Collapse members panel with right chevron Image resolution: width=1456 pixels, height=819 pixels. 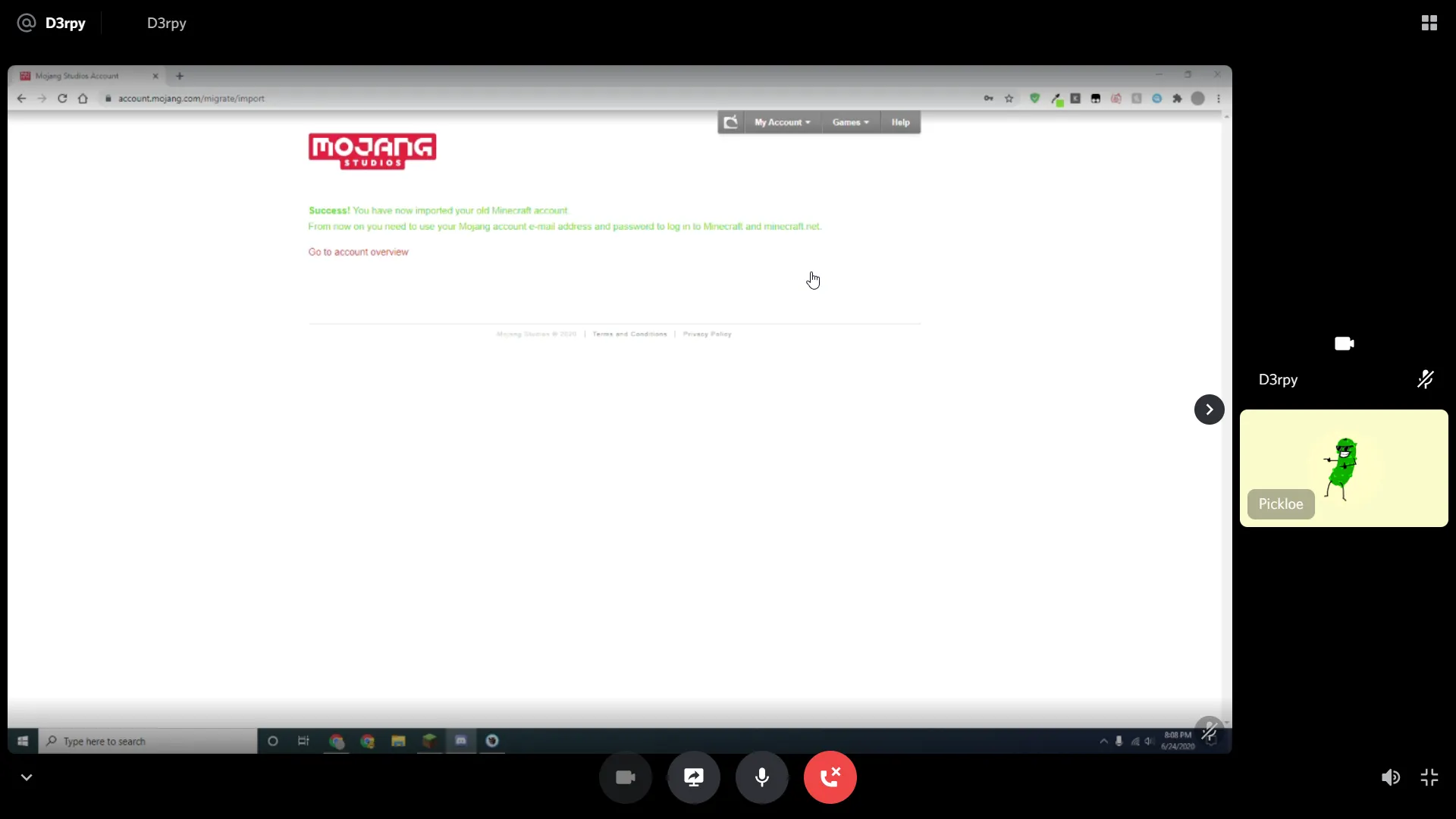(1209, 409)
